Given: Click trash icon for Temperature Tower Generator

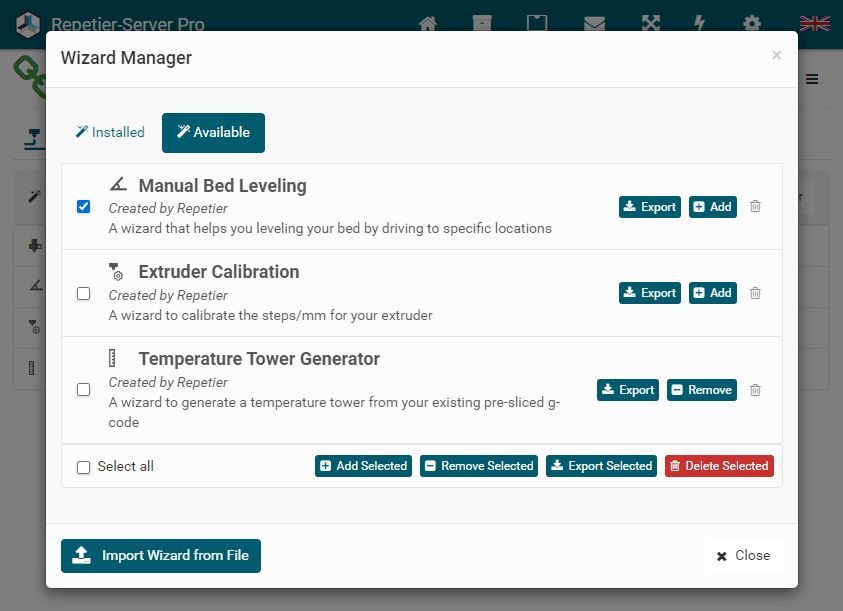Looking at the screenshot, I should (x=755, y=390).
